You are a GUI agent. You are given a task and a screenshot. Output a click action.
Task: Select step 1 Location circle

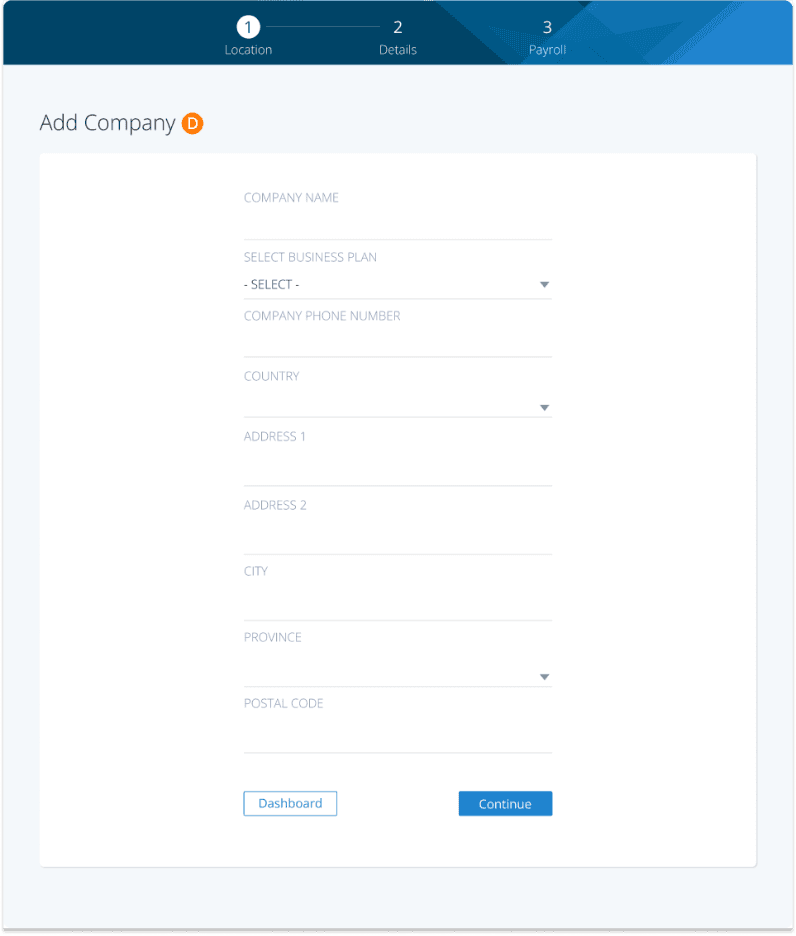click(248, 27)
